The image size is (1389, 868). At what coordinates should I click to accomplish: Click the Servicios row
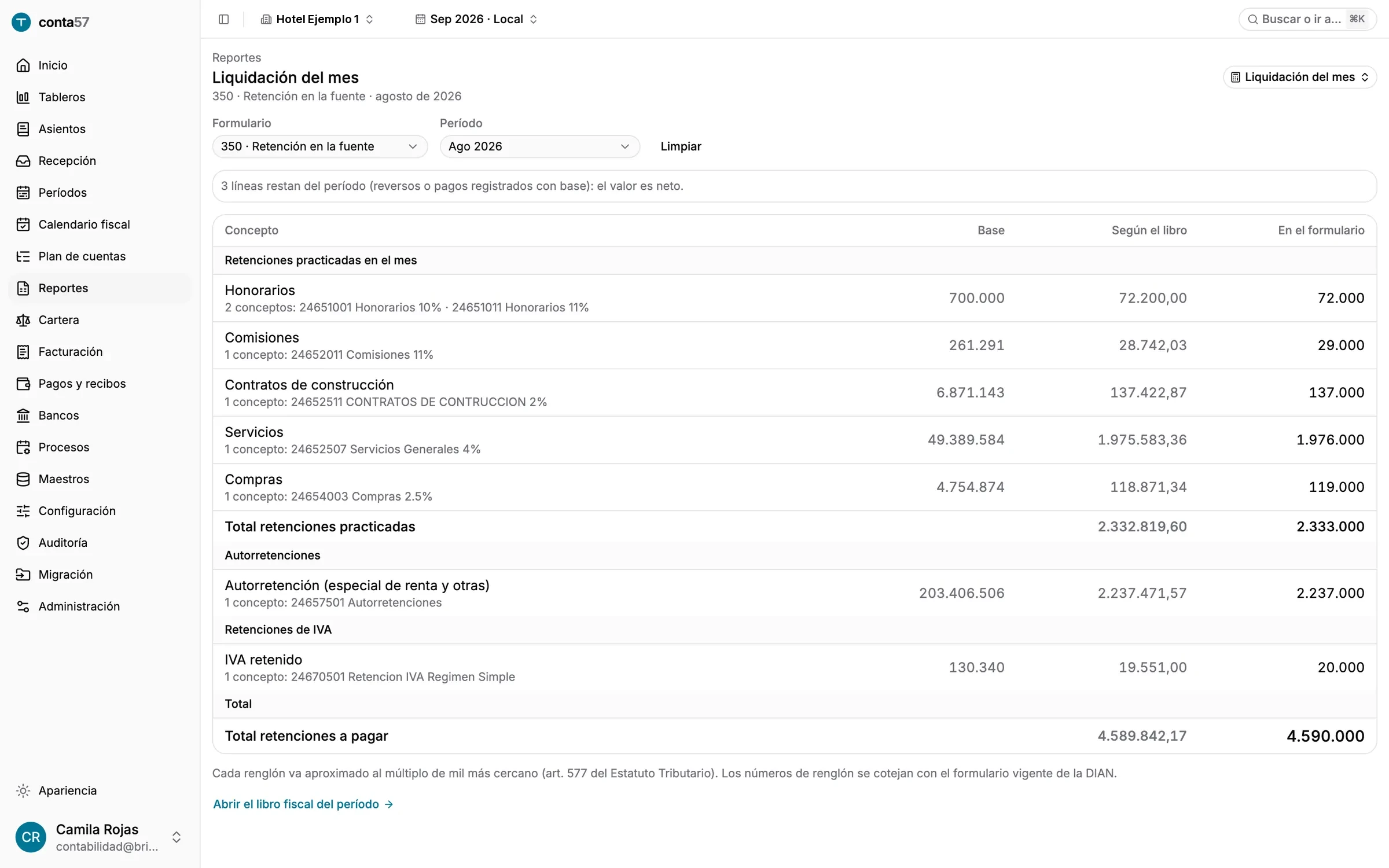[794, 440]
